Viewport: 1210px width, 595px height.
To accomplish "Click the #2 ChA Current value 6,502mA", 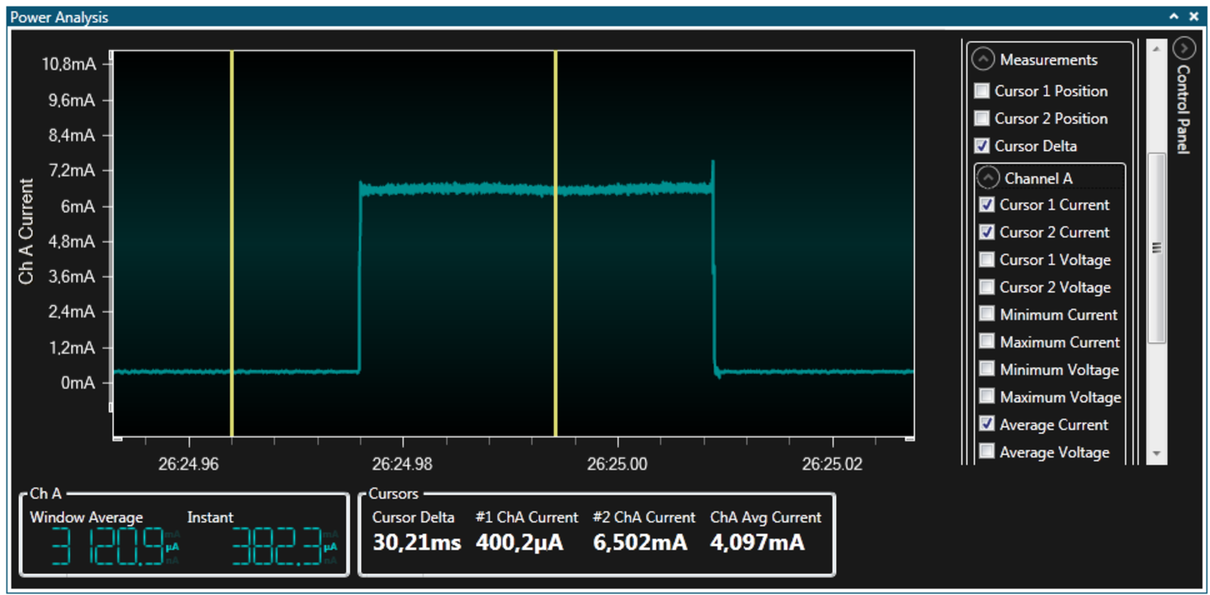I will [x=639, y=542].
